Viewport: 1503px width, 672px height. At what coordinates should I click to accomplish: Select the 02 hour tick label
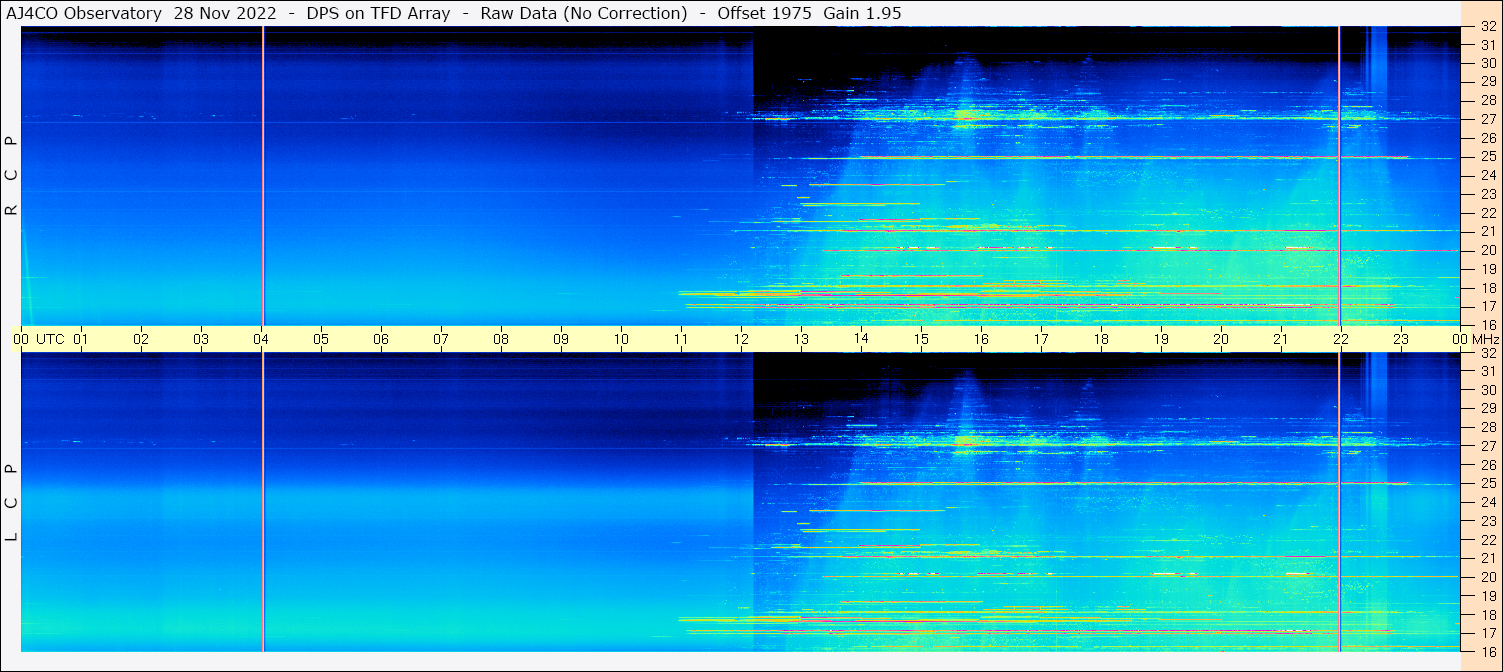pyautogui.click(x=141, y=339)
